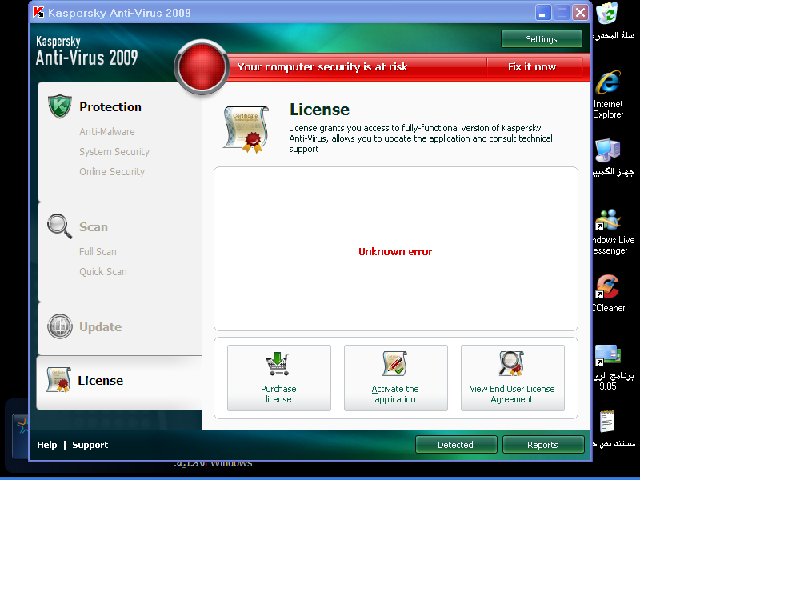Open System Security settings
The width and height of the screenshot is (800, 600).
coord(114,152)
